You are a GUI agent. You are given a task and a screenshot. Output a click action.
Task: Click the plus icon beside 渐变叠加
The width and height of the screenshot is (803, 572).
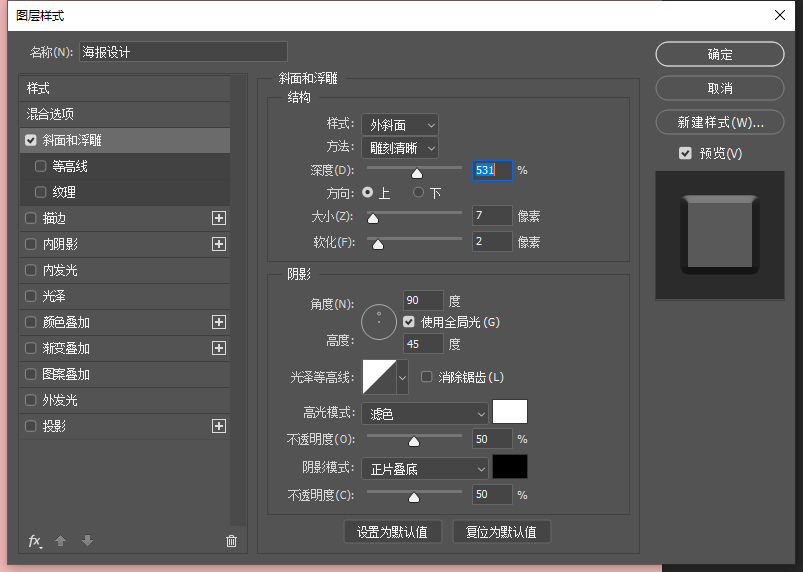(x=219, y=348)
